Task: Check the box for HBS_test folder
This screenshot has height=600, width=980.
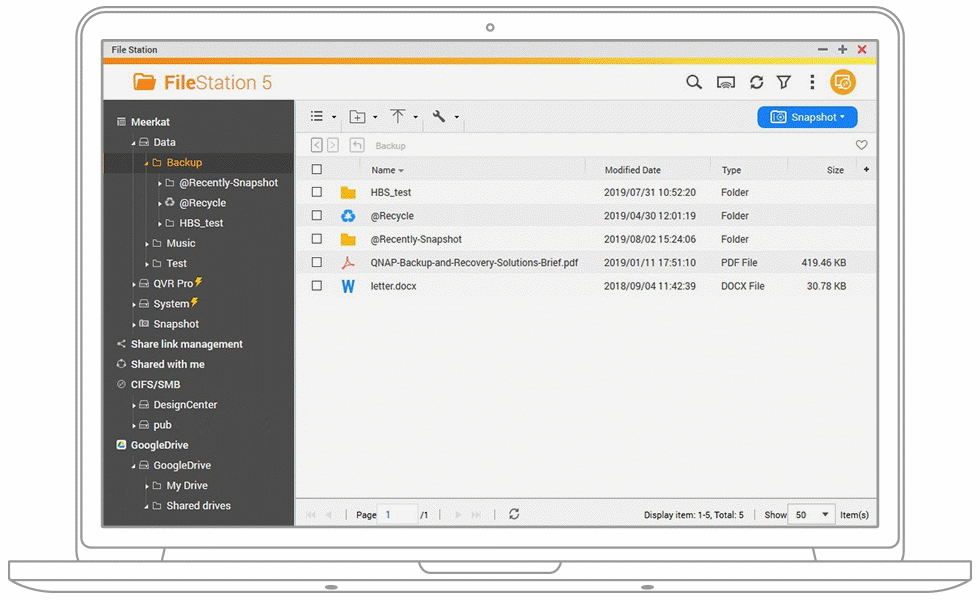Action: (x=317, y=192)
